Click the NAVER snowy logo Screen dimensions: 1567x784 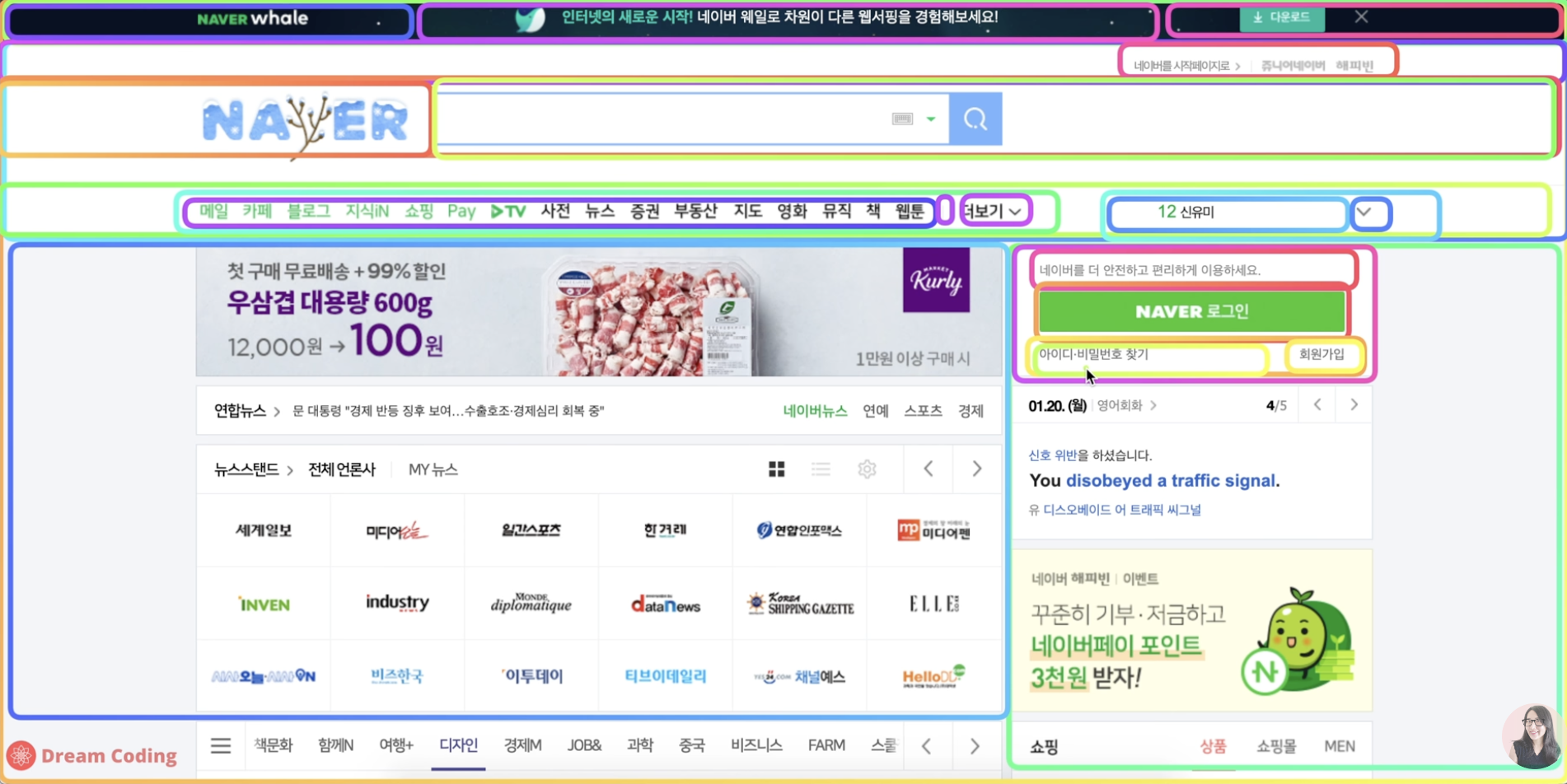point(305,122)
